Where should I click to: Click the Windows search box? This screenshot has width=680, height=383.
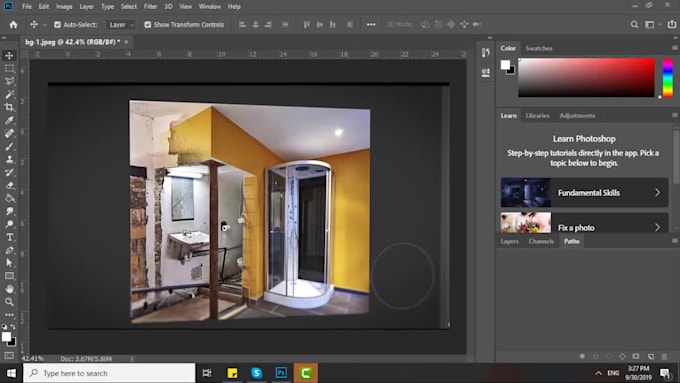(x=109, y=373)
